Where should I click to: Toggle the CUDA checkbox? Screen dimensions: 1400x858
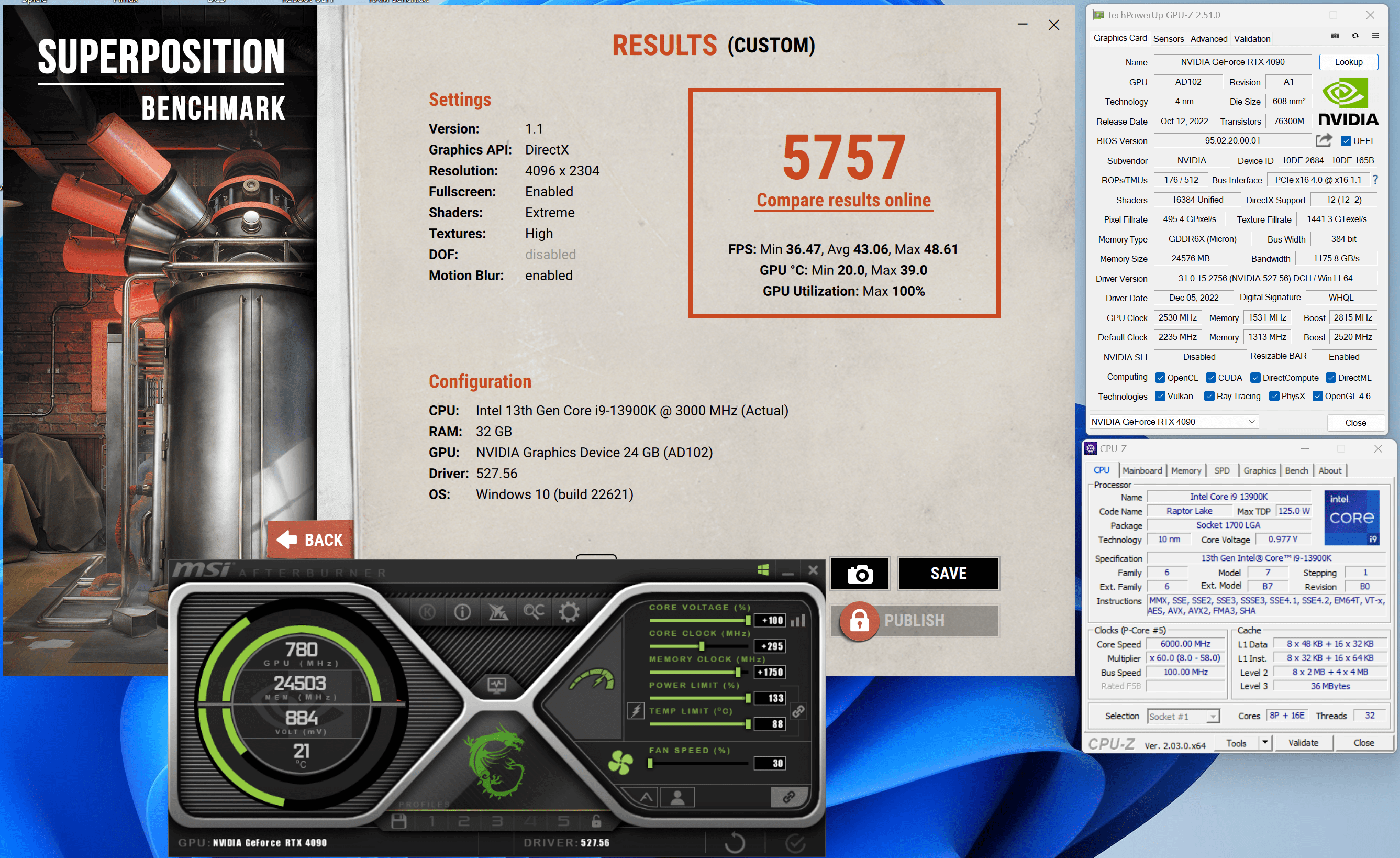coord(1211,378)
